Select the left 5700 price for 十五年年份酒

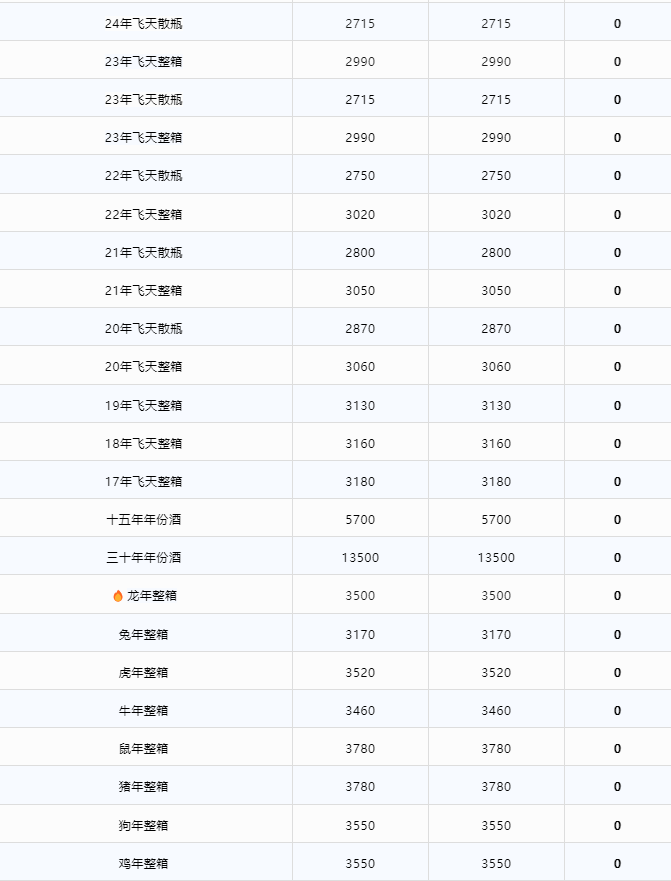click(360, 519)
